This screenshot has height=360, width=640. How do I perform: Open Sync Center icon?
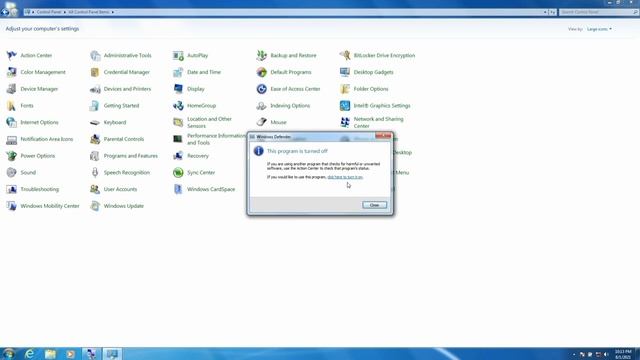[x=178, y=172]
